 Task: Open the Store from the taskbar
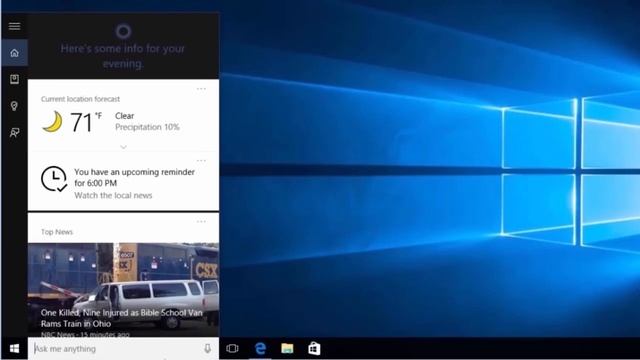(x=314, y=349)
